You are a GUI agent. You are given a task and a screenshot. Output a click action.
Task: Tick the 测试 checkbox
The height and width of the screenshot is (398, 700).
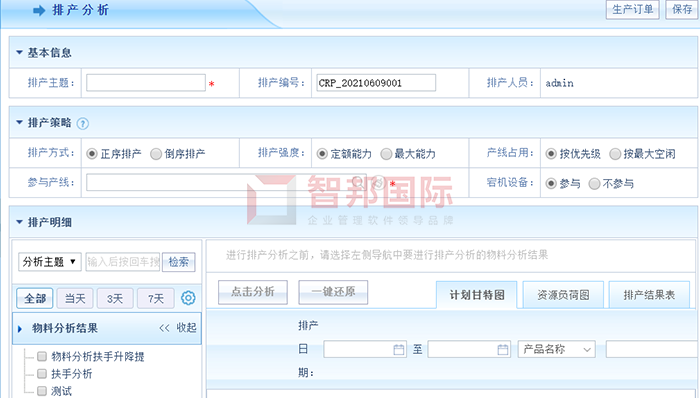click(x=42, y=391)
